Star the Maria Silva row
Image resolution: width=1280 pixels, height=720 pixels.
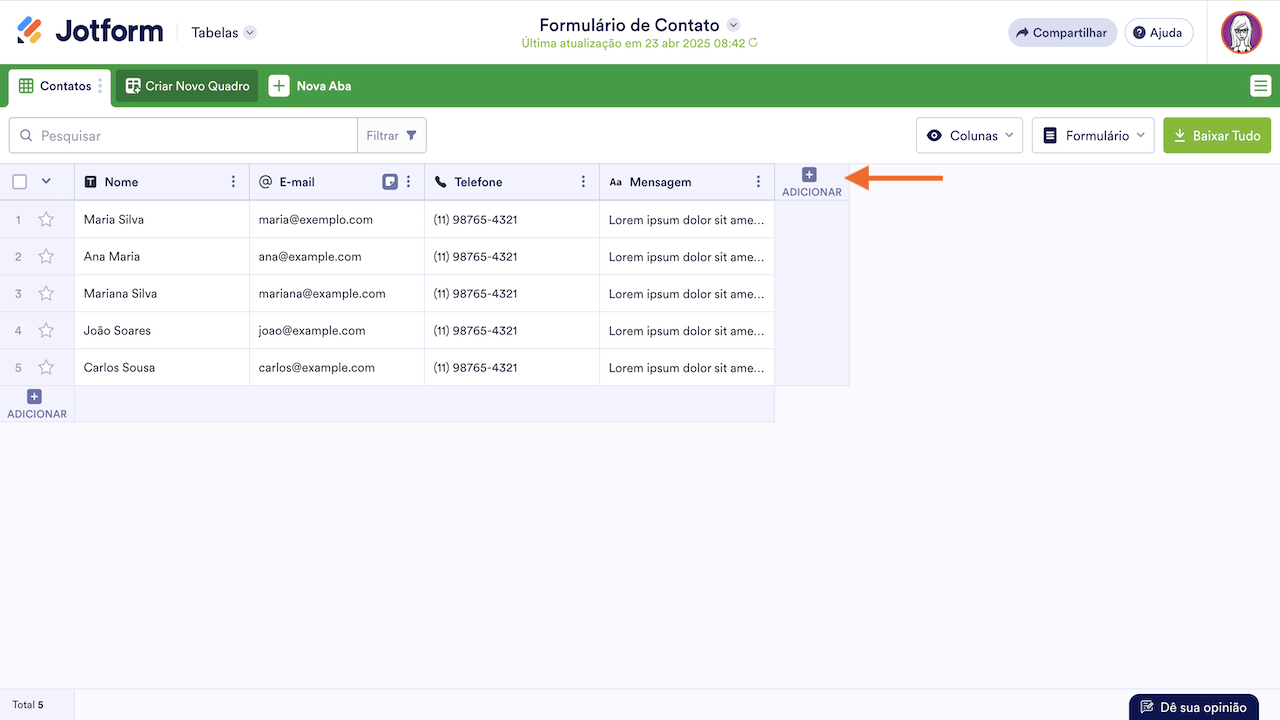pos(46,219)
